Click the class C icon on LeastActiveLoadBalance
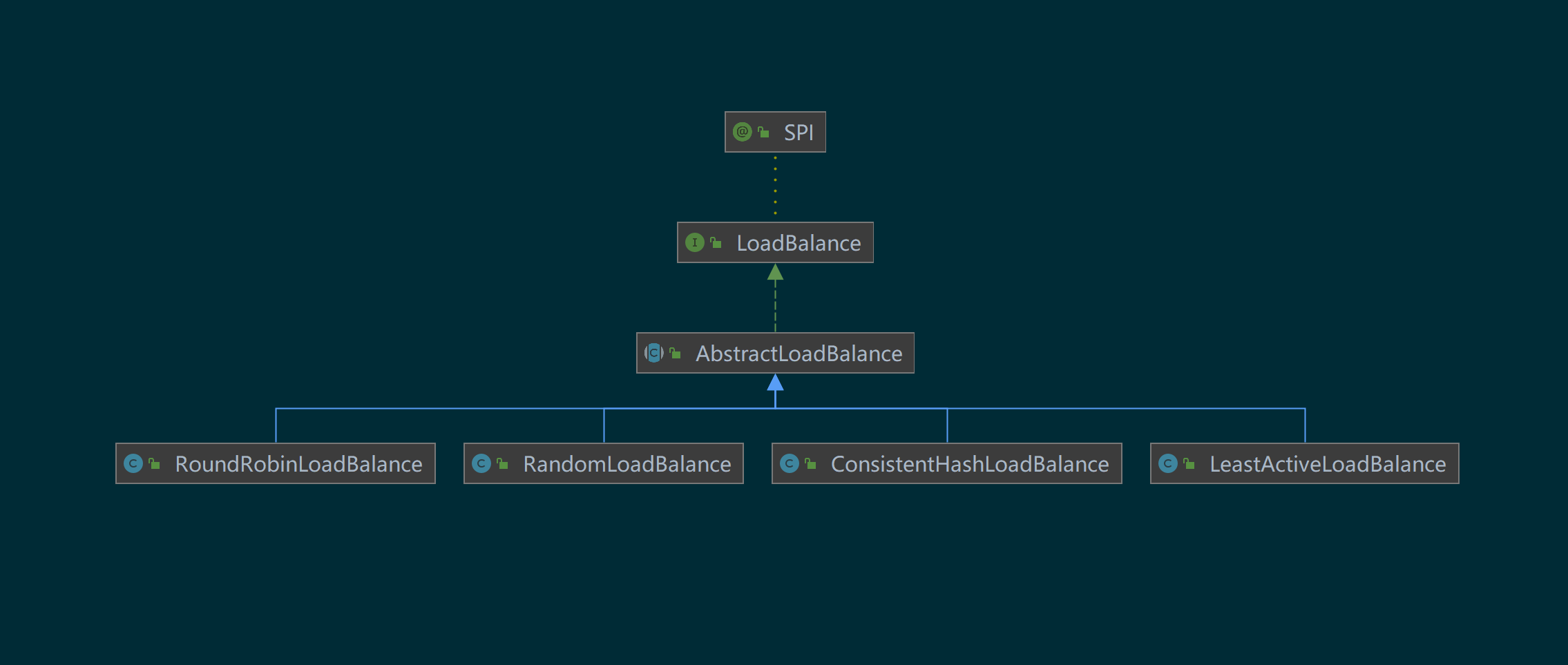This screenshot has width=1568, height=665. click(x=1167, y=463)
